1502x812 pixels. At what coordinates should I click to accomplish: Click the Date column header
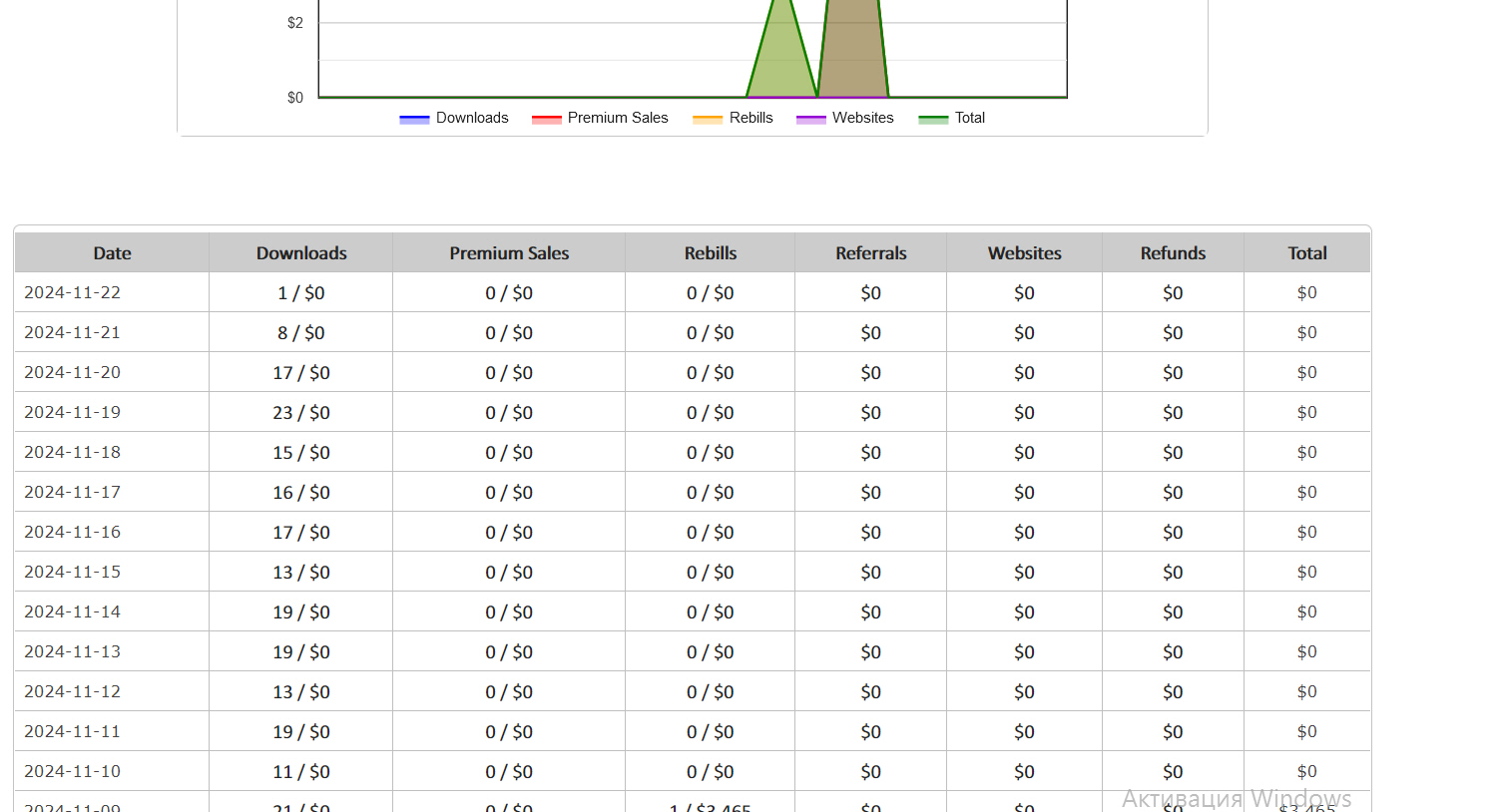112,253
